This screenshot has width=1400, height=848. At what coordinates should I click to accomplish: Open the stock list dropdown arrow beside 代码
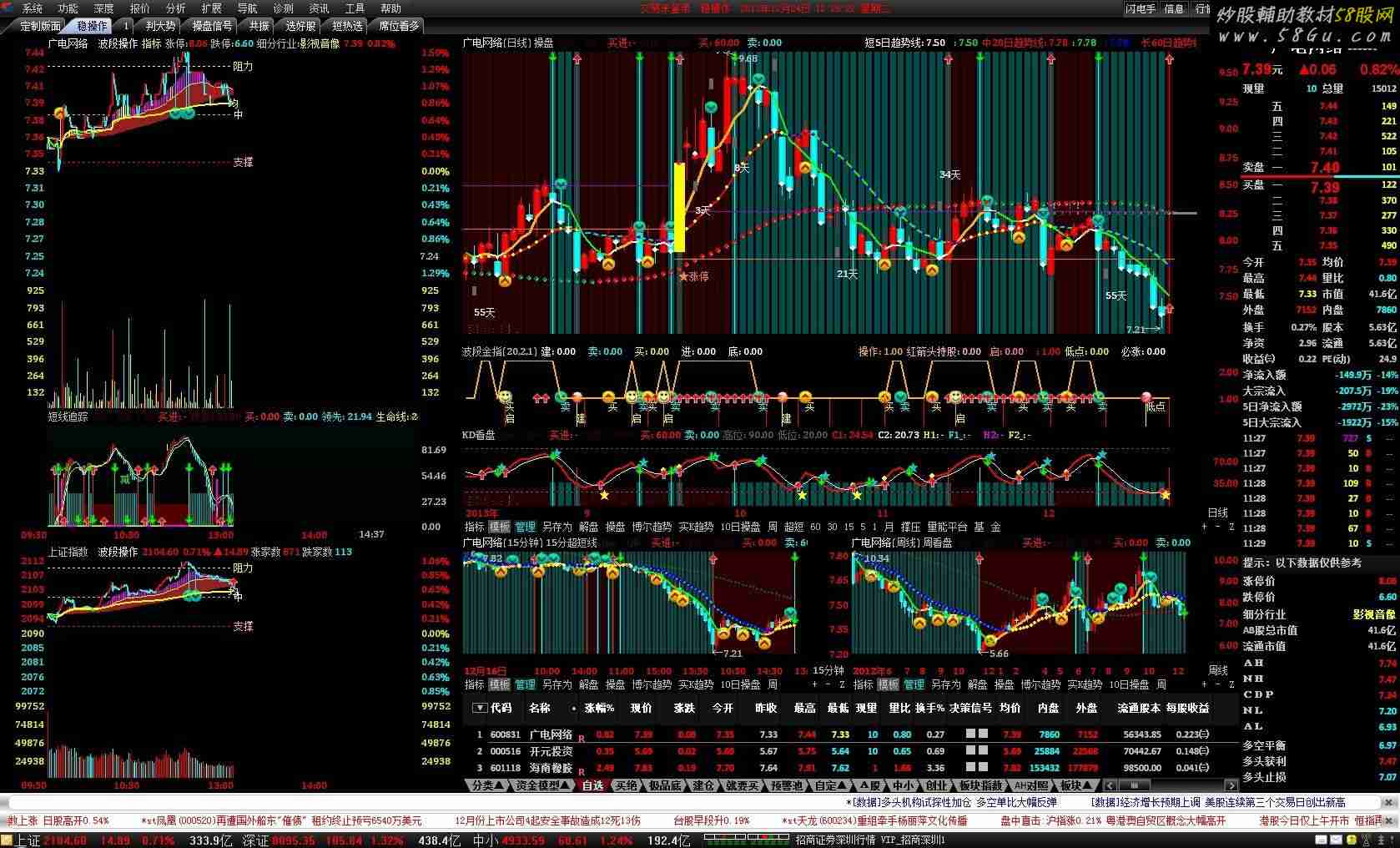pos(479,708)
